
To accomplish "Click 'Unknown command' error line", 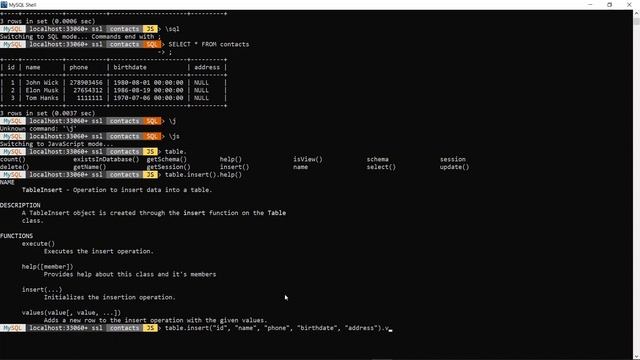I will (38, 129).
